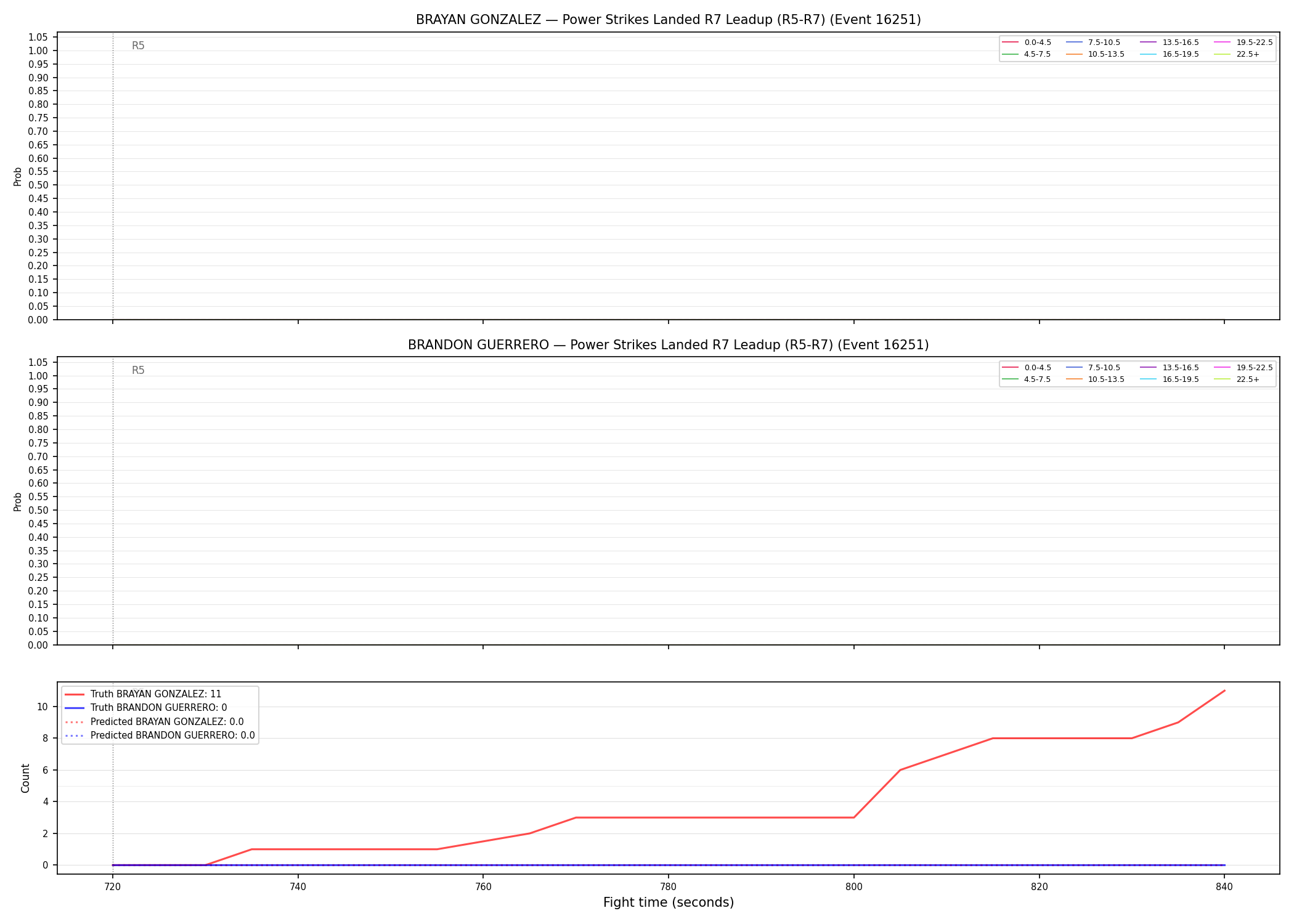Click the 10.5-13.5 legend entry in middle chart
The width and height of the screenshot is (1294, 924).
pyautogui.click(x=1096, y=379)
